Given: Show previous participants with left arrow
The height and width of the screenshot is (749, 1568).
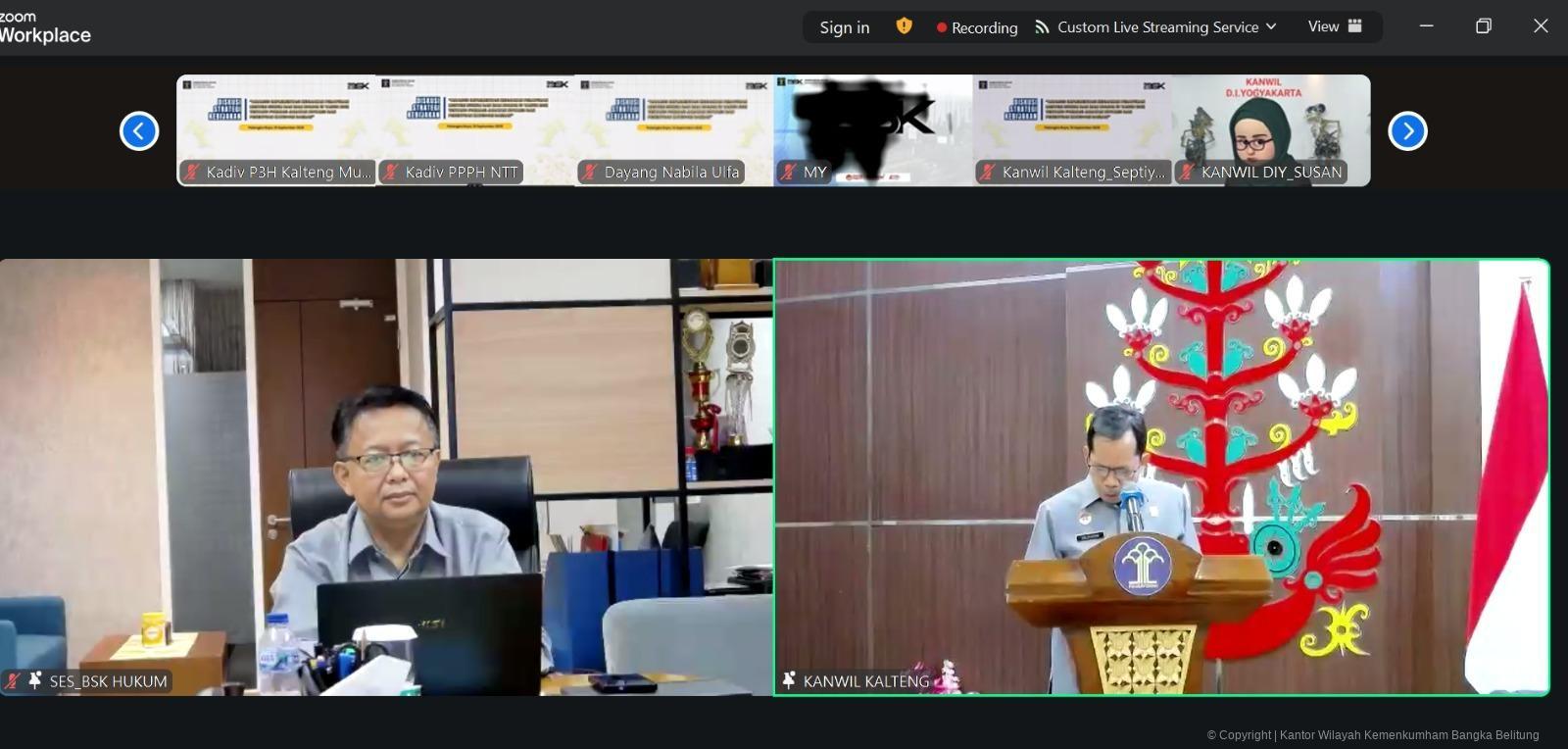Looking at the screenshot, I should click(139, 130).
